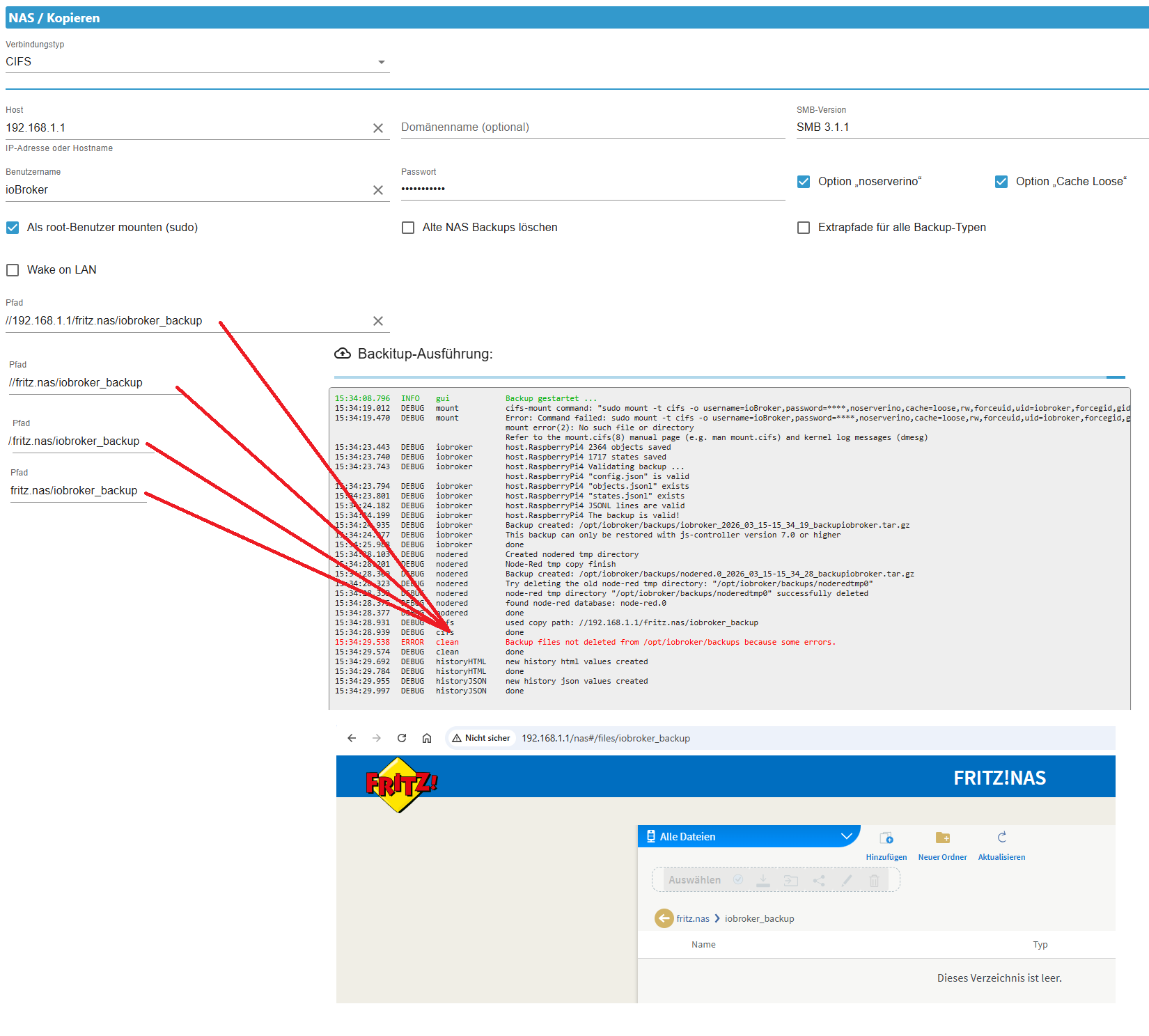Click the Backitup-Ausführung progress bar

(729, 377)
